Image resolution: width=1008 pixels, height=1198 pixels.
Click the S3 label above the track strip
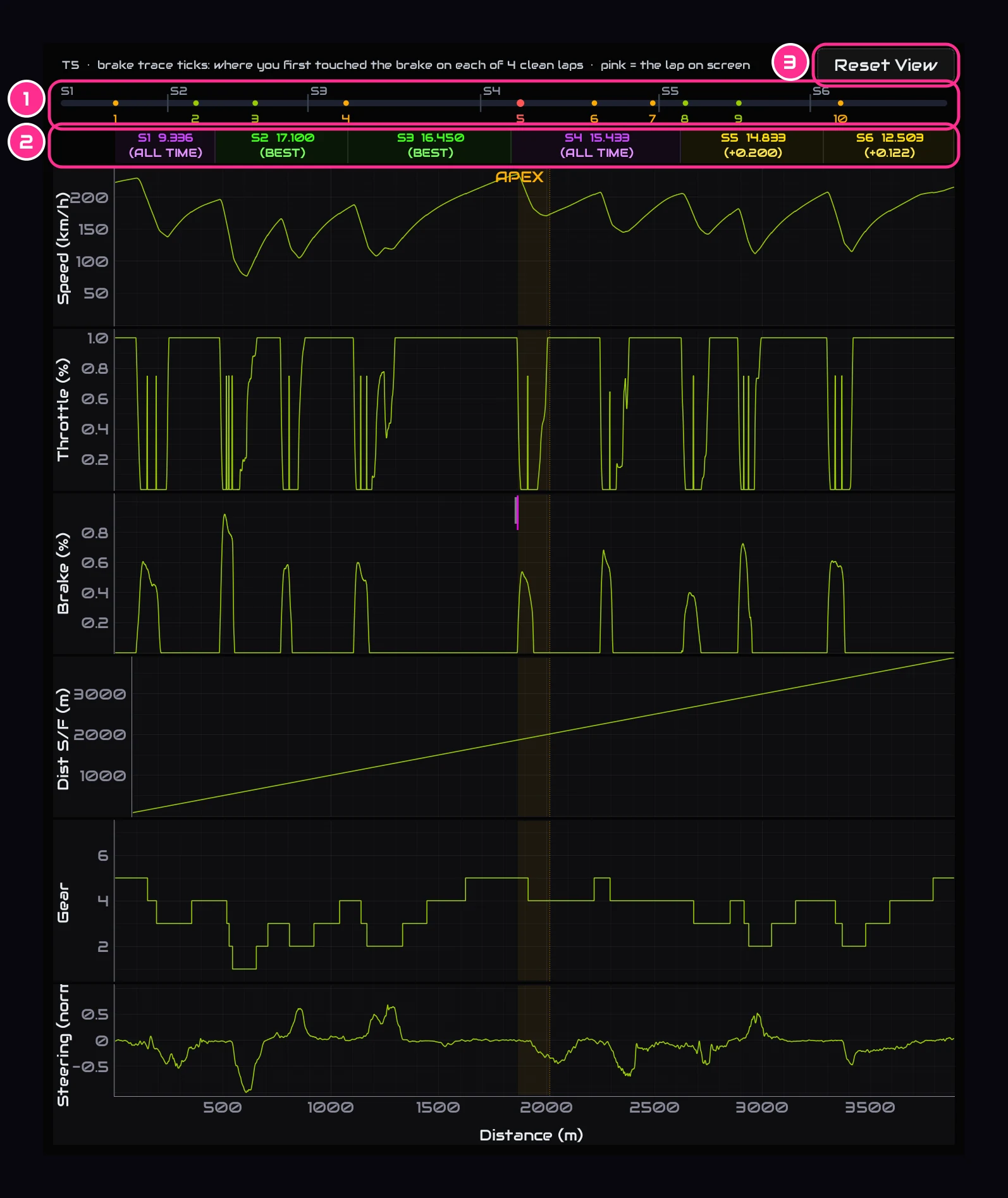pos(319,91)
